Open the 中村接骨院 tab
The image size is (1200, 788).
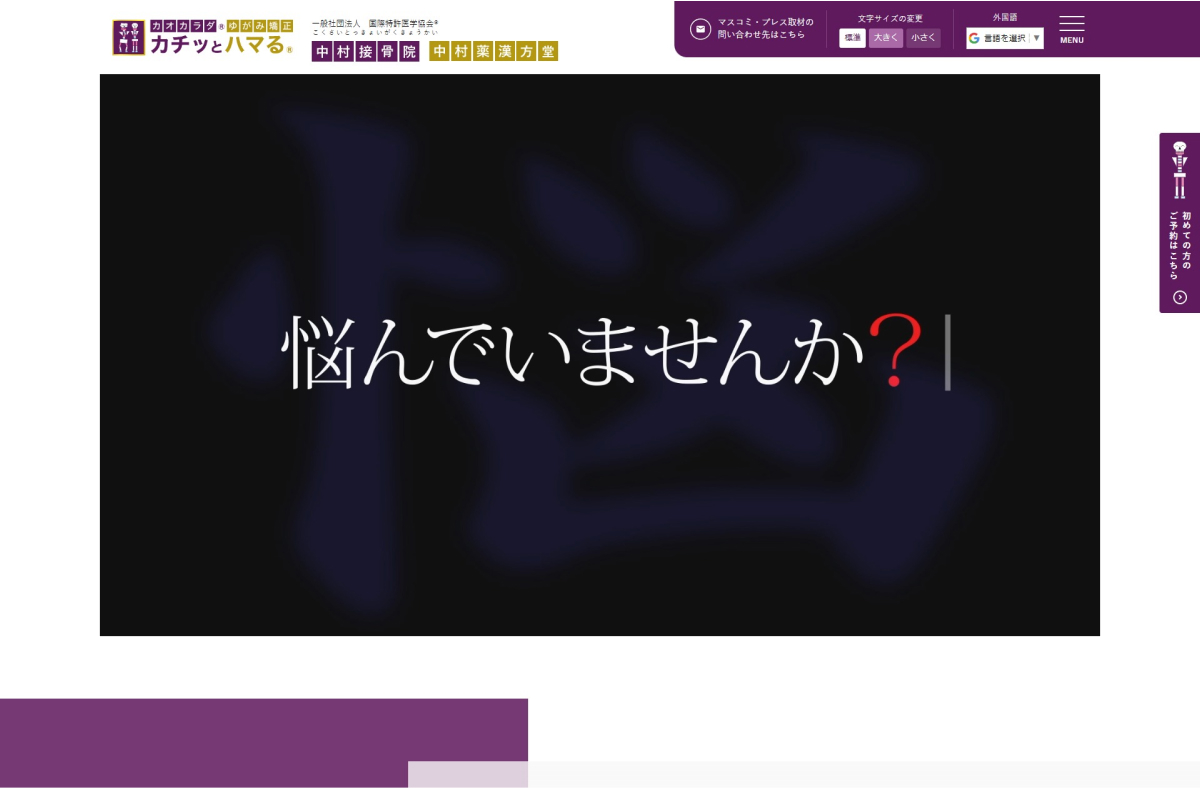coord(365,52)
